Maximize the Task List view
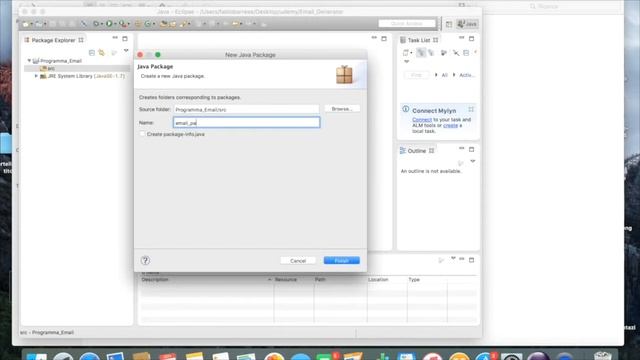The height and width of the screenshot is (360, 640). (x=471, y=38)
